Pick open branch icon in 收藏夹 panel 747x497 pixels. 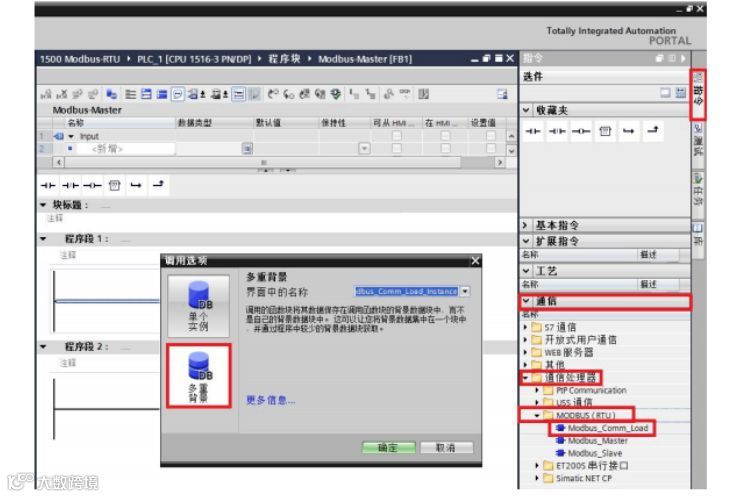click(629, 131)
